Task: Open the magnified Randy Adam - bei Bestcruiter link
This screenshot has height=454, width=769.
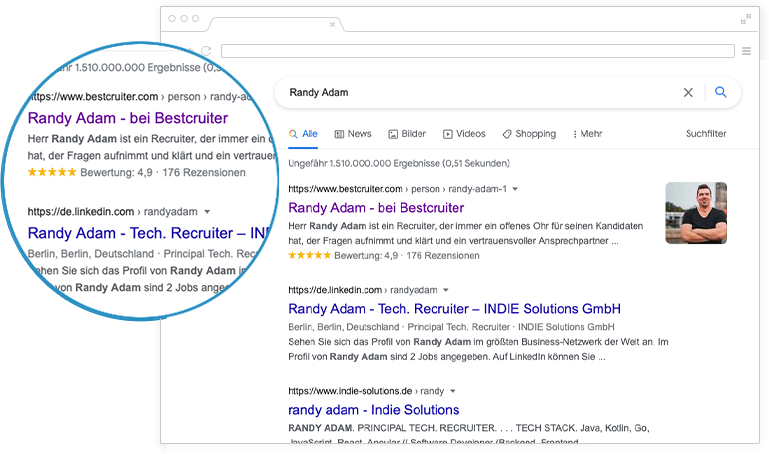Action: (x=128, y=118)
